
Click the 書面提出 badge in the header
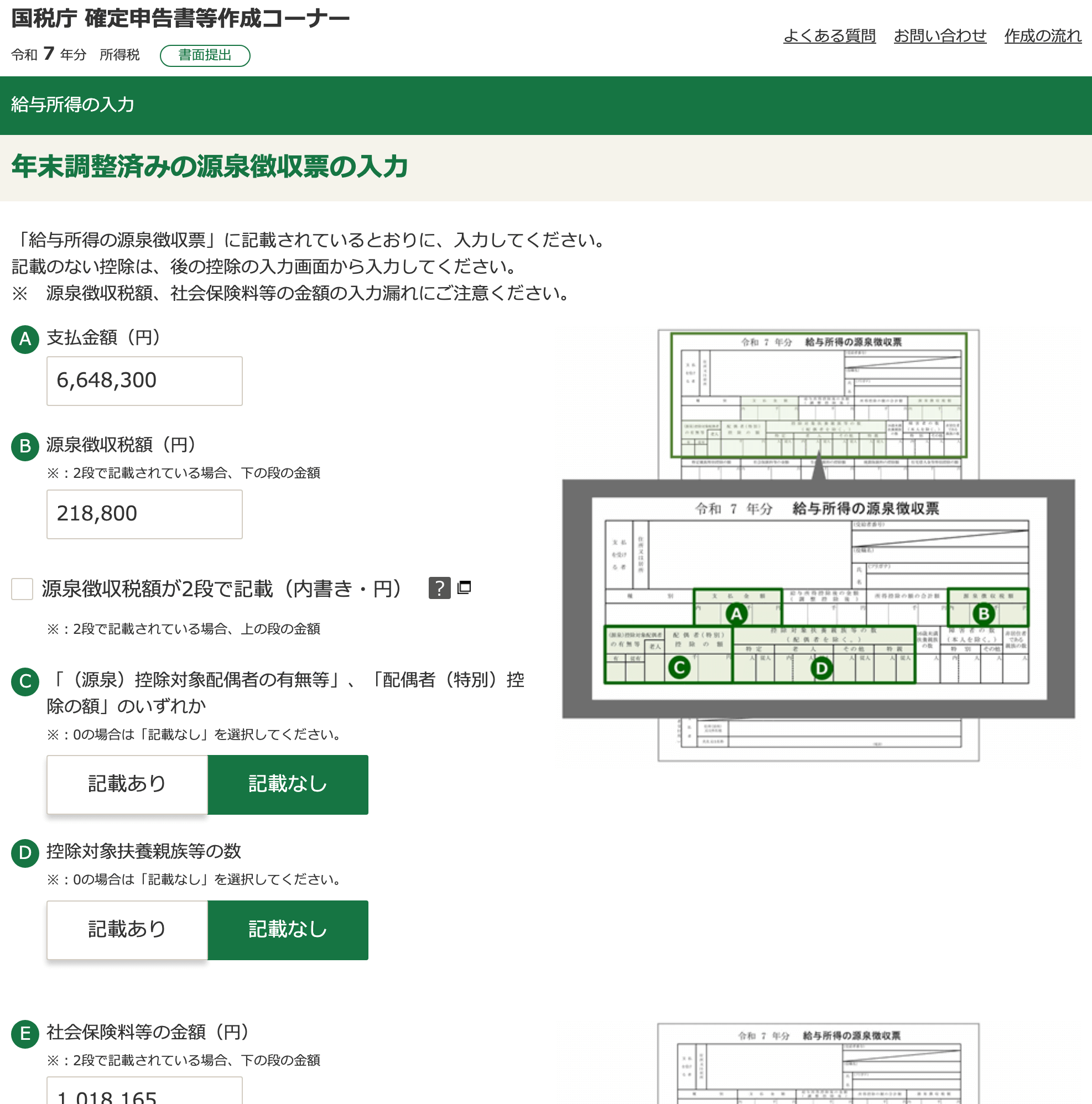coord(205,55)
